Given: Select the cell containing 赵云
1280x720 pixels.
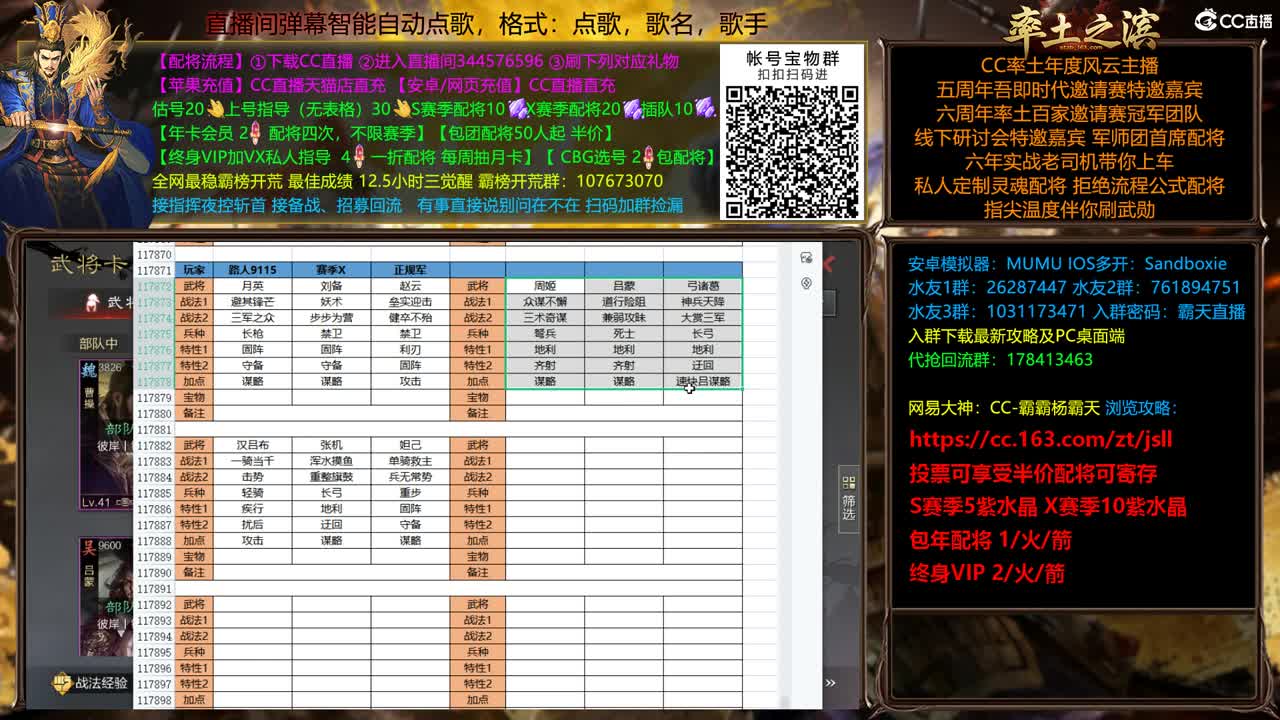Looking at the screenshot, I should 410,286.
